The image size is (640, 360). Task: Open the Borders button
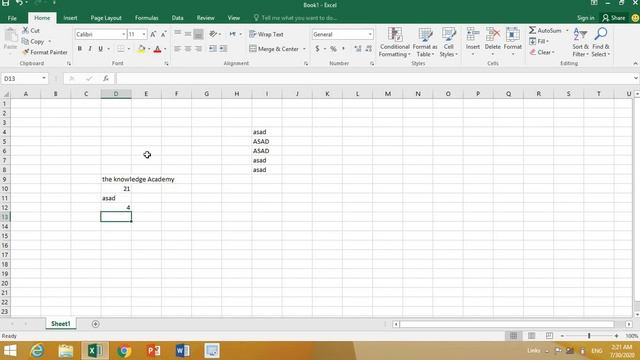(x=121, y=49)
